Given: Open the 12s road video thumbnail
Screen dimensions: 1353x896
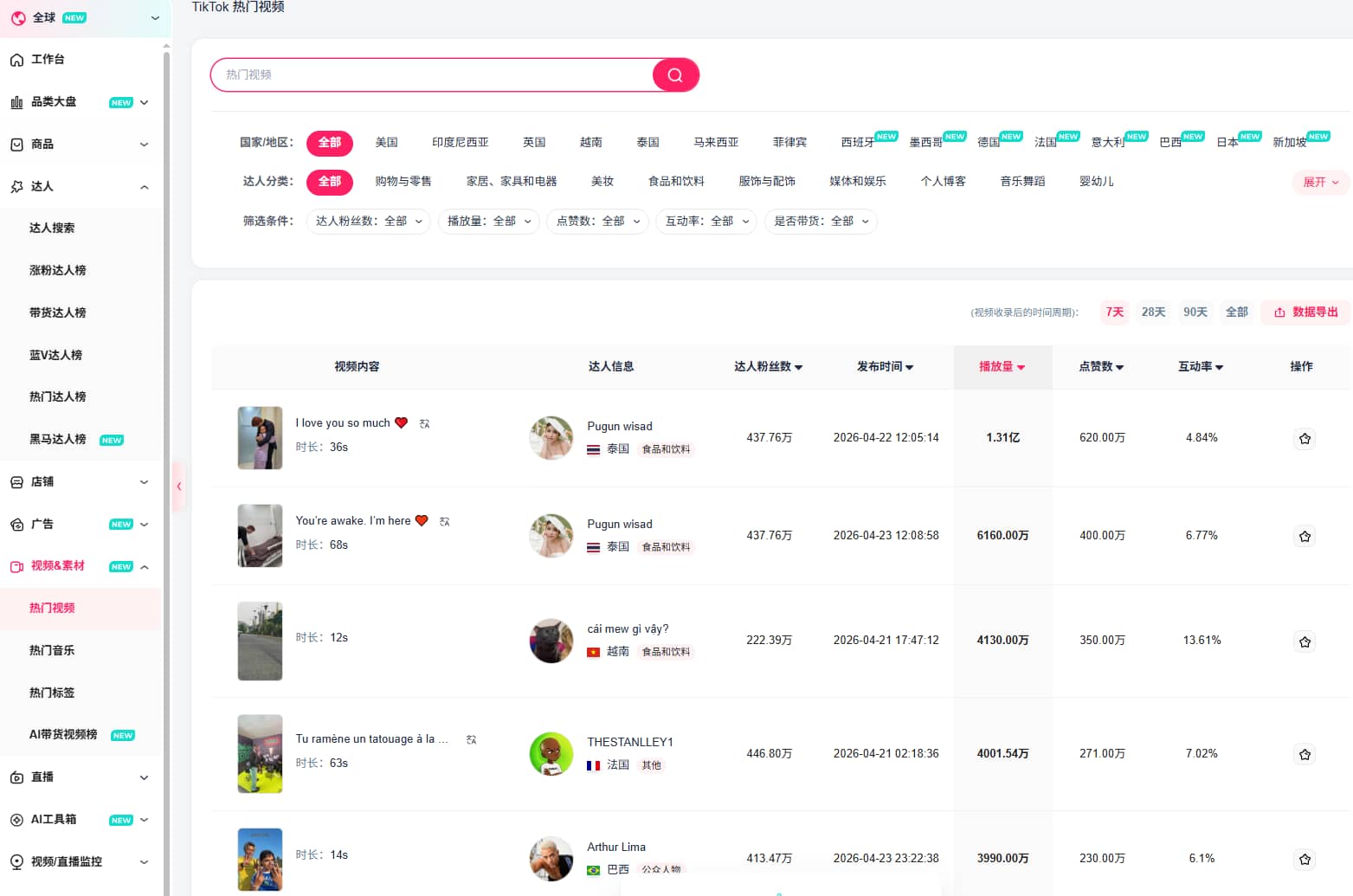Looking at the screenshot, I should pos(260,641).
